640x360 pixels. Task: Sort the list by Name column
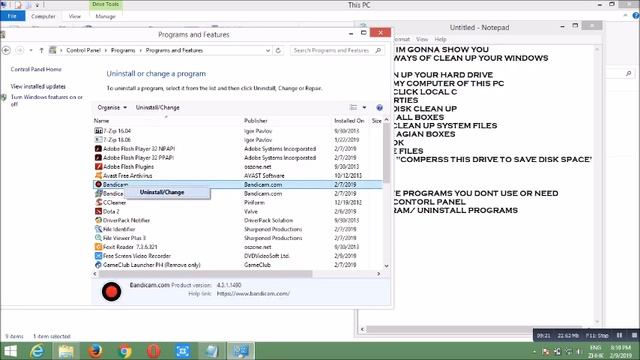101,121
